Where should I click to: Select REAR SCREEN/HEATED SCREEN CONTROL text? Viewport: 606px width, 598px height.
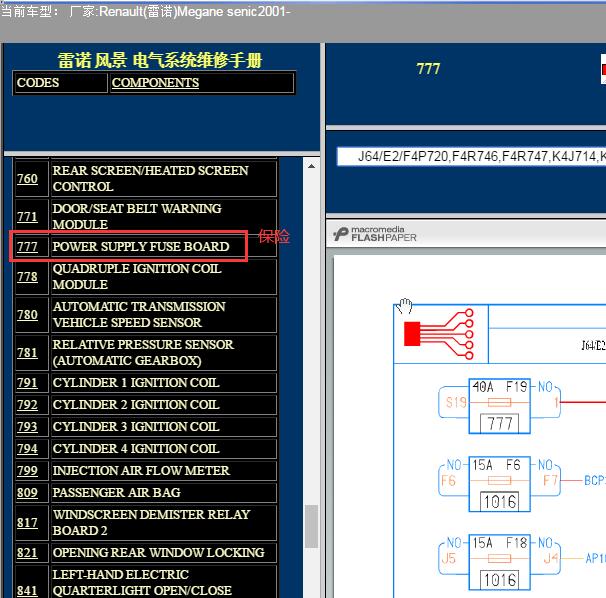[150, 179]
